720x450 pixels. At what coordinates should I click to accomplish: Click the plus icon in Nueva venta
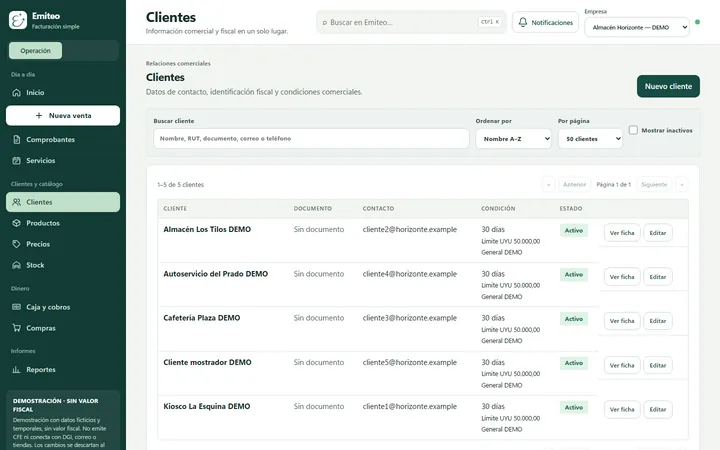tap(39, 116)
